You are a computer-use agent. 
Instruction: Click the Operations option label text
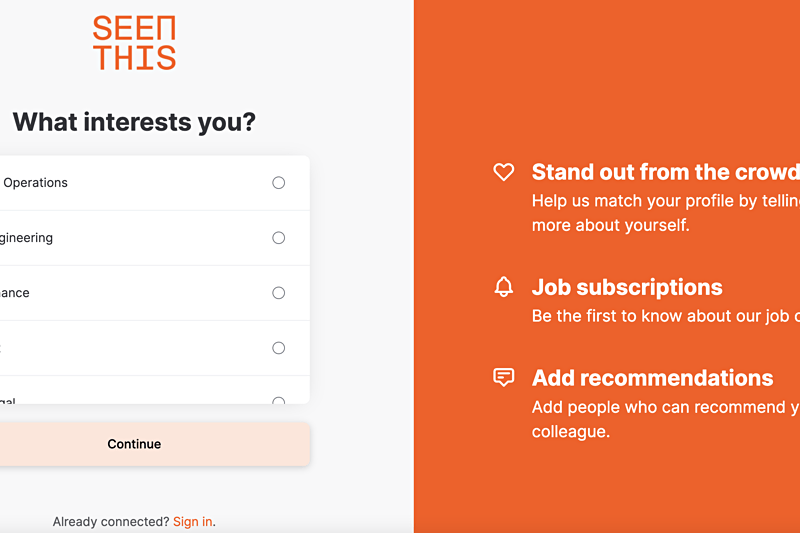pyautogui.click(x=35, y=183)
